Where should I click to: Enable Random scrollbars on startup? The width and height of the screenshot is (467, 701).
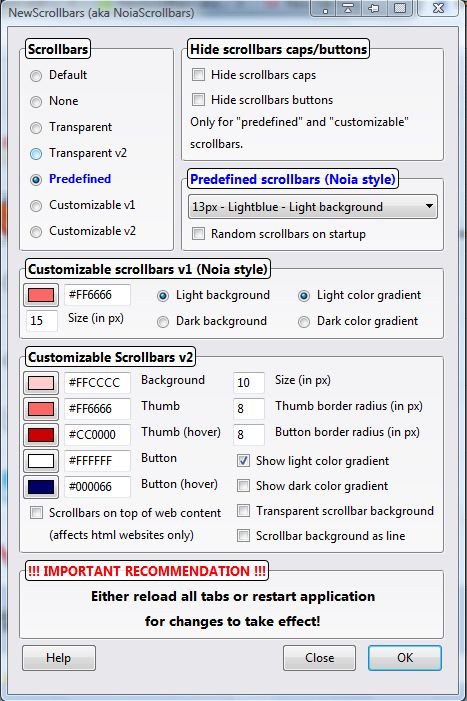click(x=198, y=233)
